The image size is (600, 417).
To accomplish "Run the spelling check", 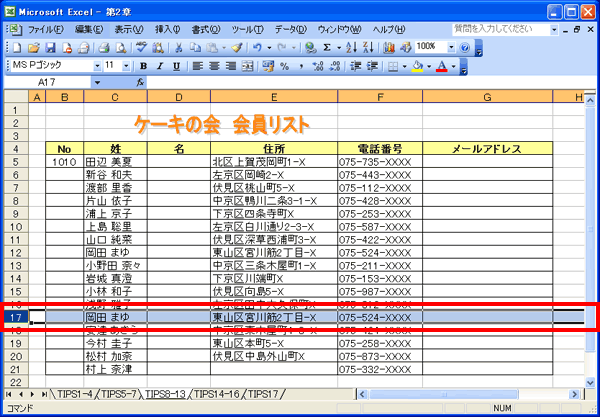I will point(141,47).
